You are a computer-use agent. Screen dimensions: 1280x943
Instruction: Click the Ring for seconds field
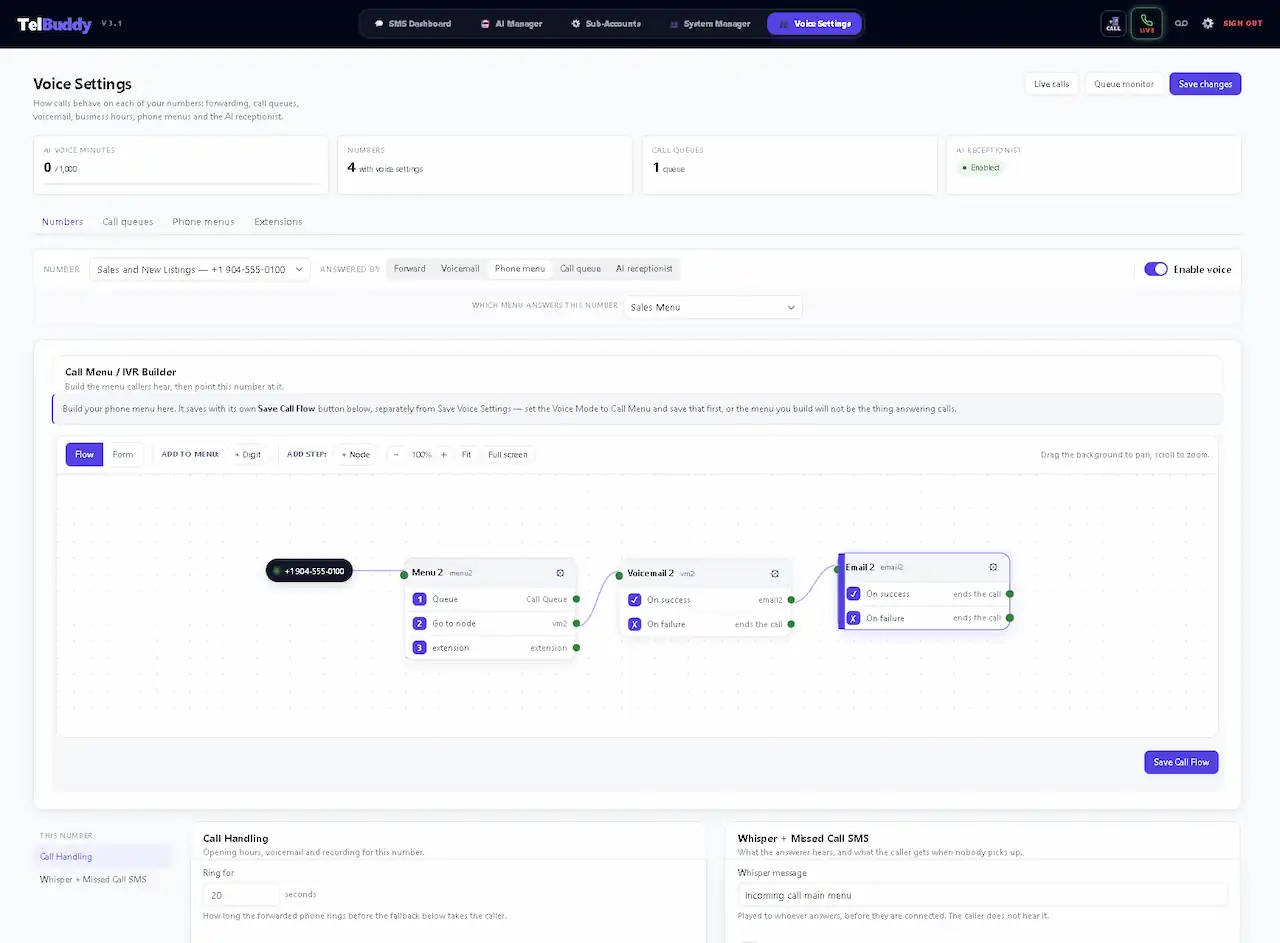coord(241,894)
